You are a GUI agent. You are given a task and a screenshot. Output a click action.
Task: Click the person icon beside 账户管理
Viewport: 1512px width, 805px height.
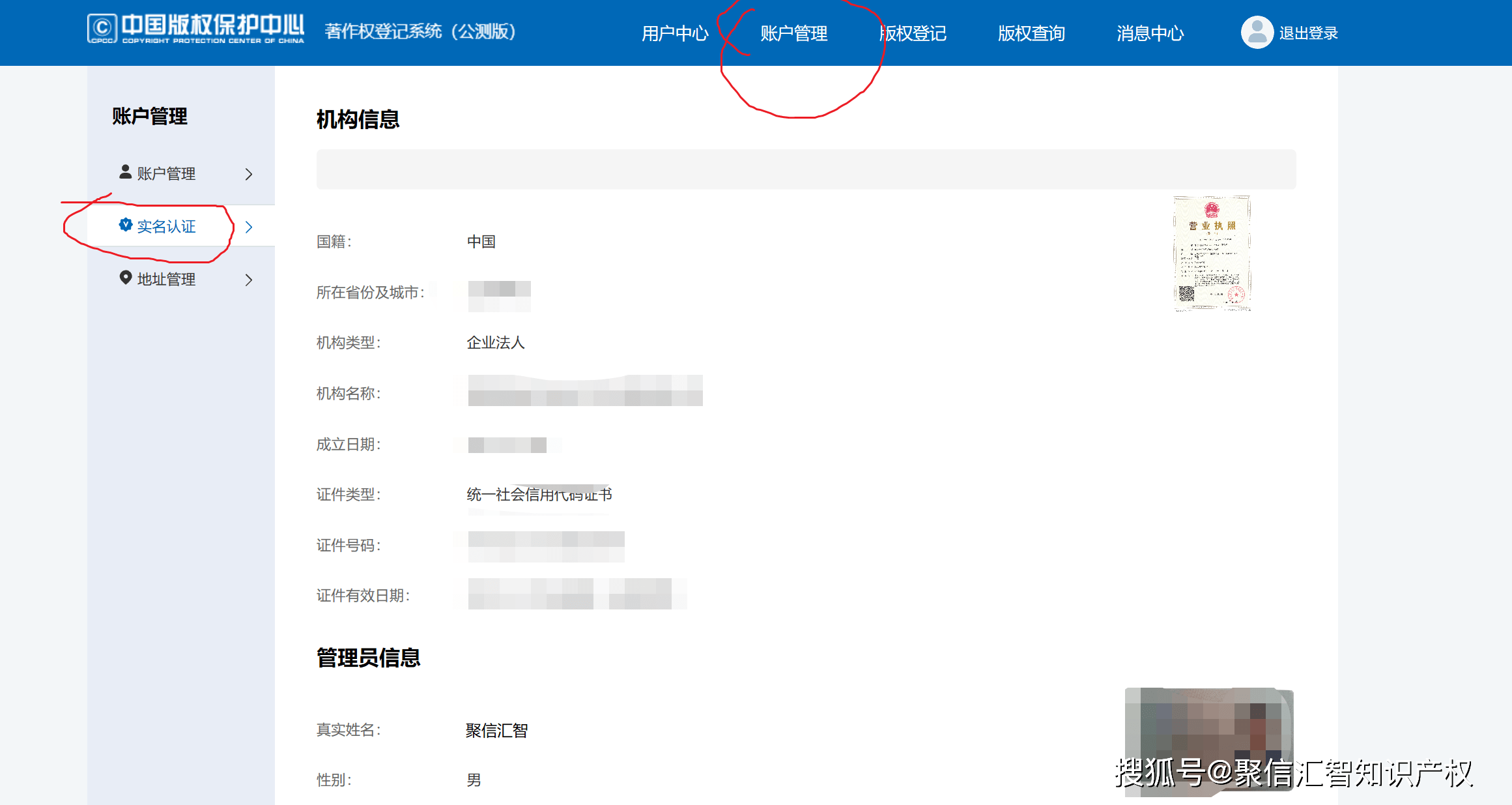coord(126,172)
